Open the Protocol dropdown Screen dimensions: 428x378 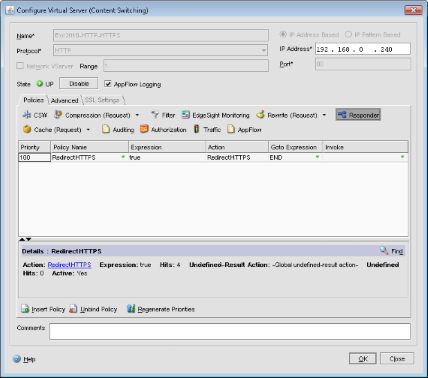click(264, 50)
